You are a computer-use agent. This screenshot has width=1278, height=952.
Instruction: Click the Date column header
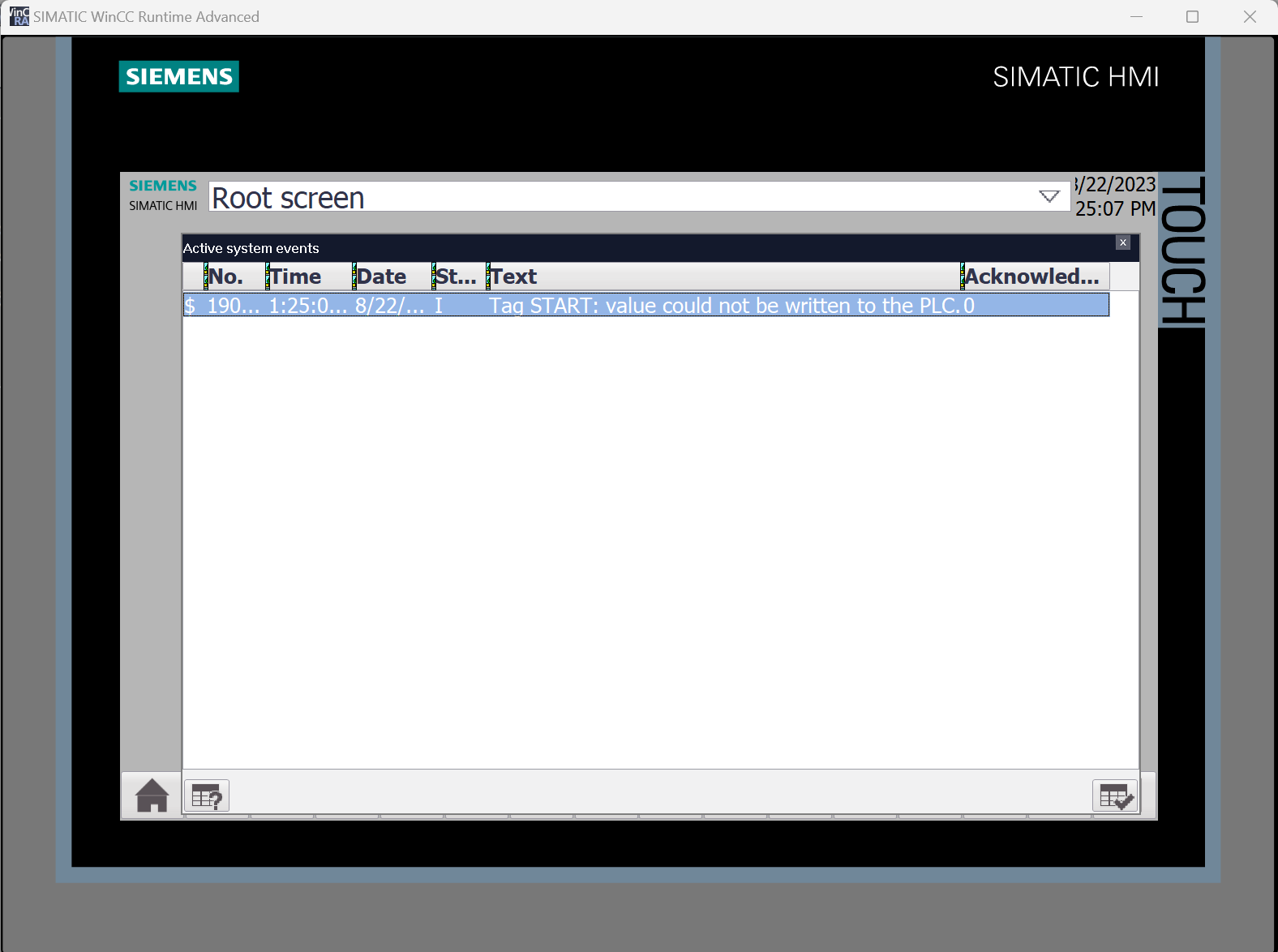pyautogui.click(x=392, y=277)
